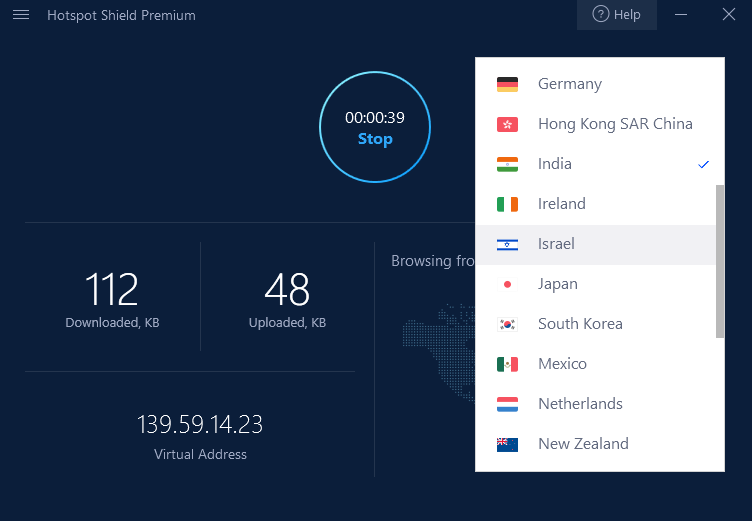Switch location to New Zealand
752x521 pixels.
[x=595, y=444]
